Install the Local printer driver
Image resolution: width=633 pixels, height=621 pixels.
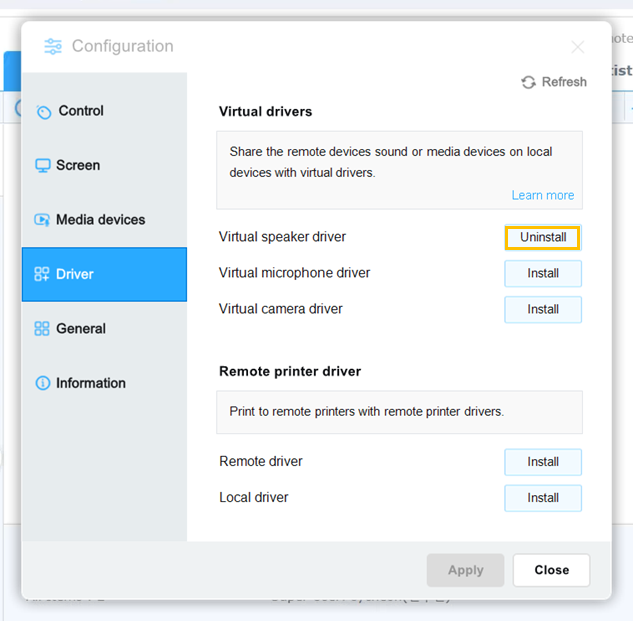coord(543,498)
